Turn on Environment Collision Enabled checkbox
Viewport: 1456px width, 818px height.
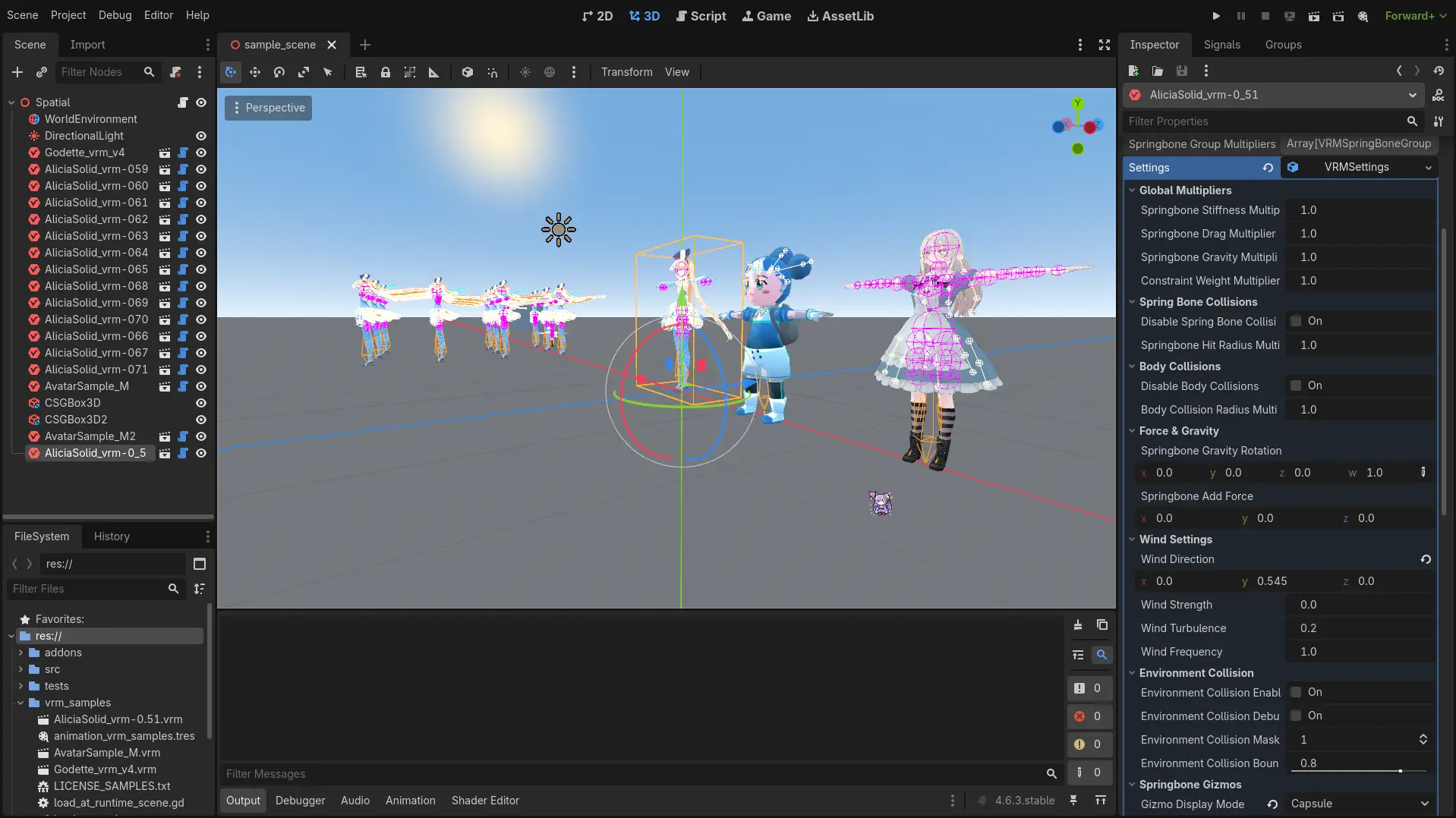click(x=1296, y=693)
